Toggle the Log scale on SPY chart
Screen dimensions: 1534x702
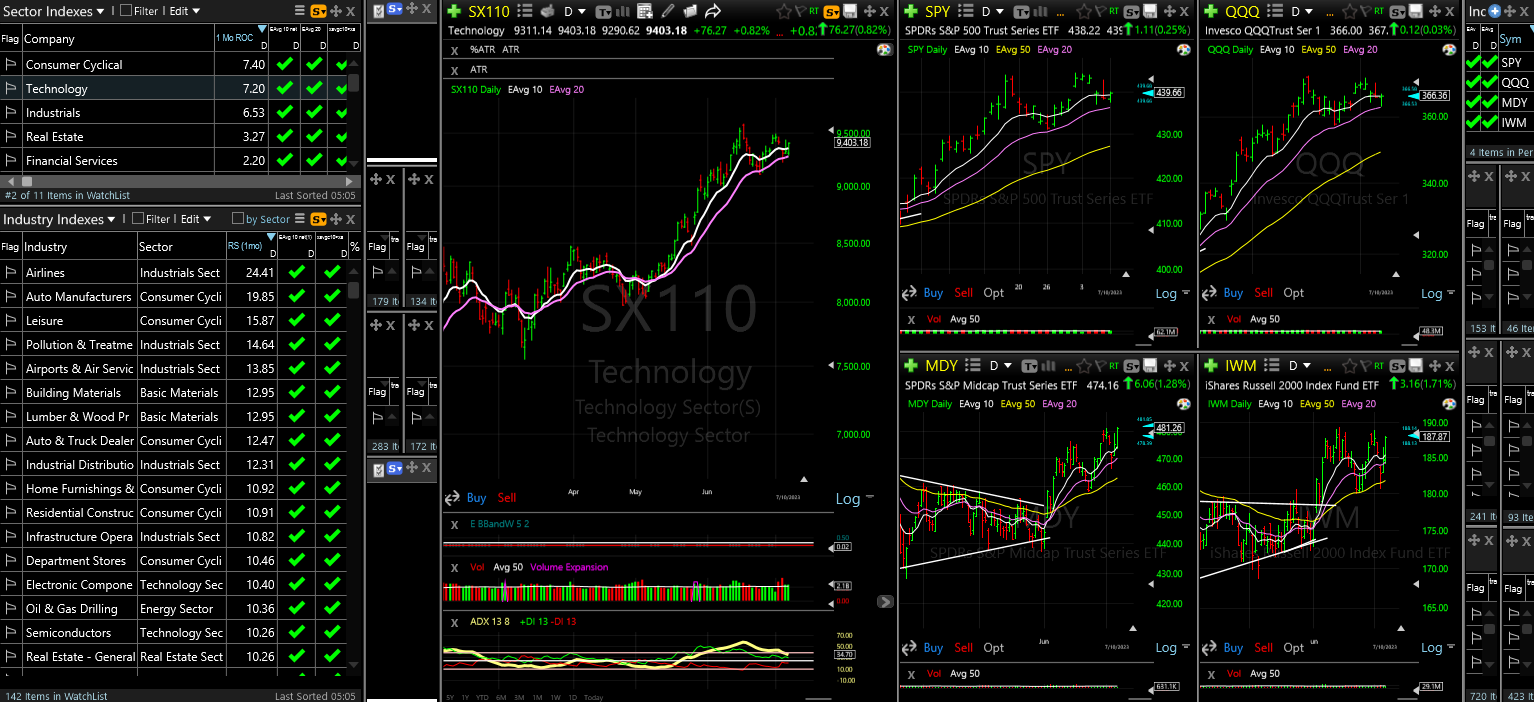[x=1166, y=293]
